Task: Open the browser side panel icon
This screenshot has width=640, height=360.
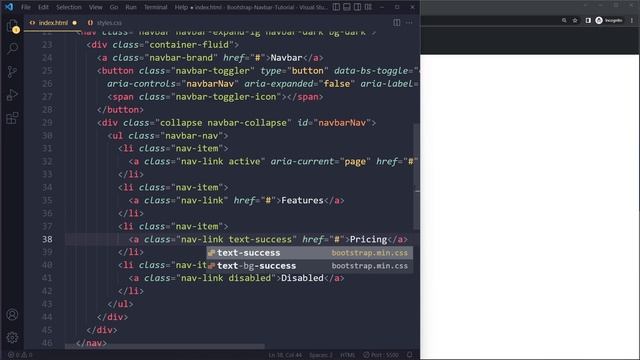Action: [588, 20]
